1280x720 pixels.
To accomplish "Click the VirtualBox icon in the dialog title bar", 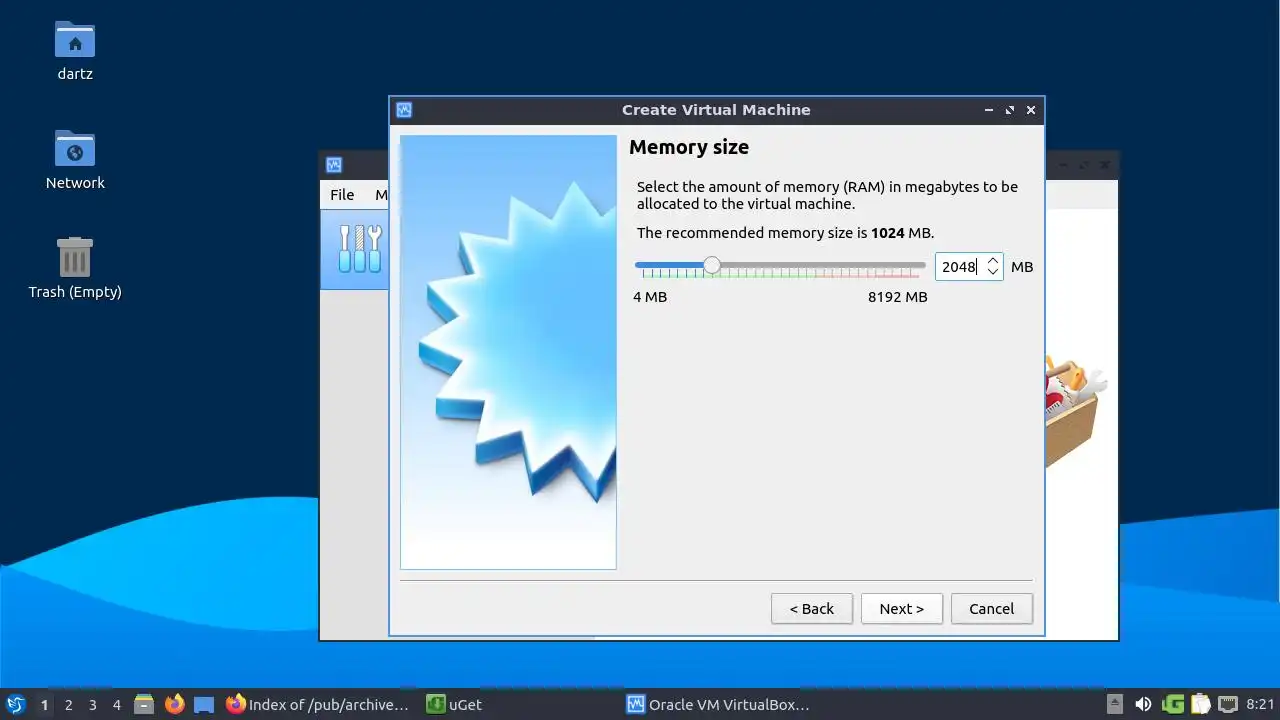I will click(x=404, y=110).
